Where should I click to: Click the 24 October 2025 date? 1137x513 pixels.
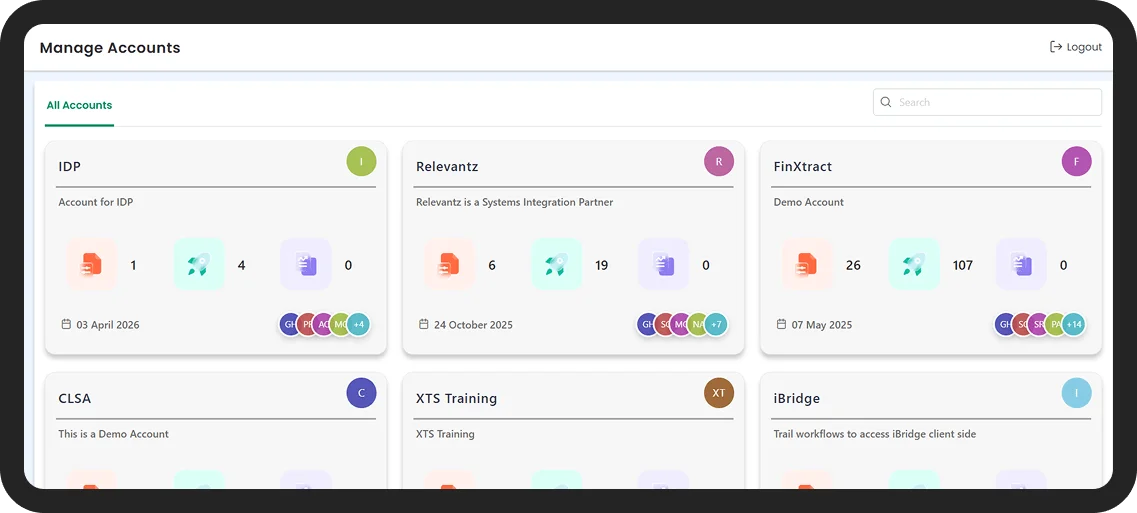coord(474,325)
